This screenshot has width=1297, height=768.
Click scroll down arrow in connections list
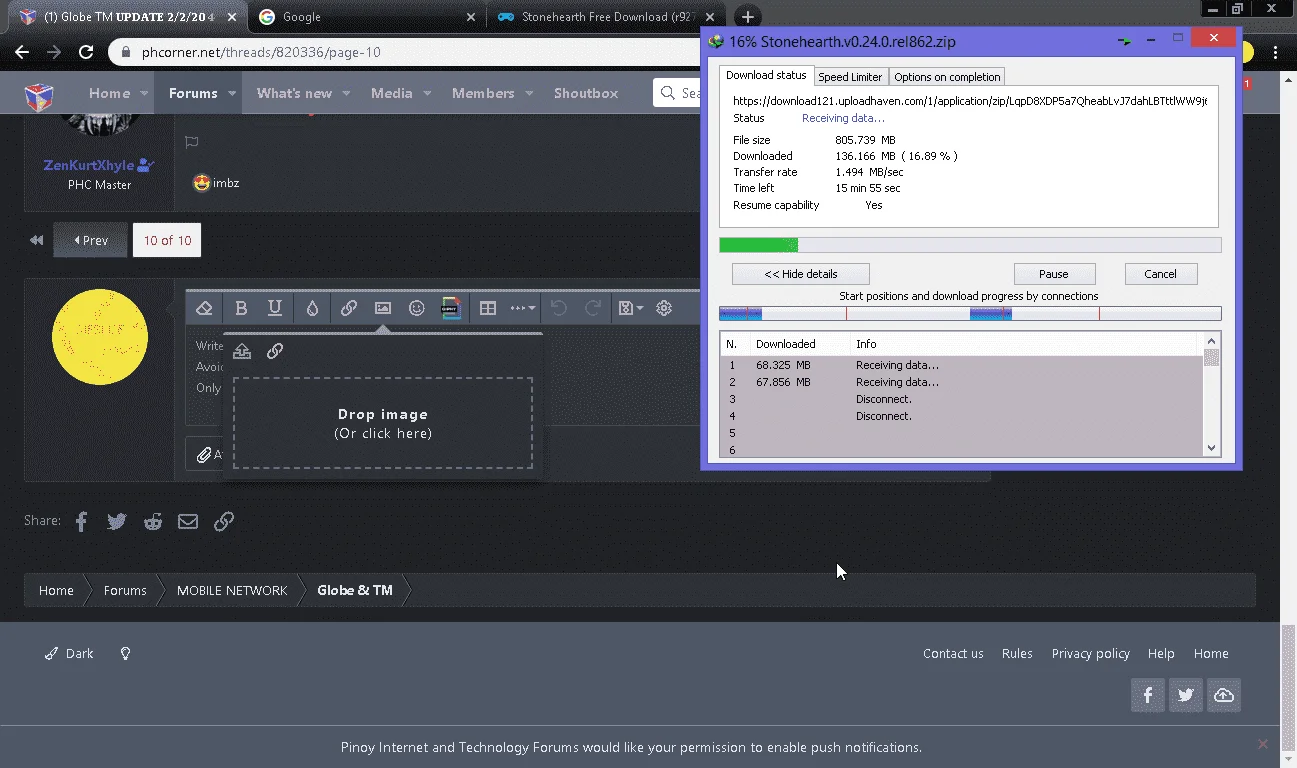click(1212, 449)
